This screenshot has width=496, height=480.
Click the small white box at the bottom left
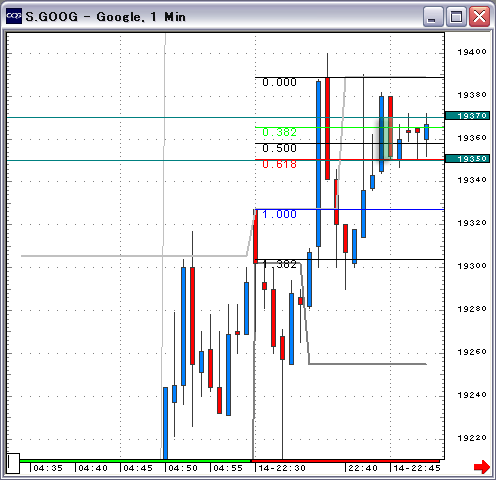[x=14, y=463]
